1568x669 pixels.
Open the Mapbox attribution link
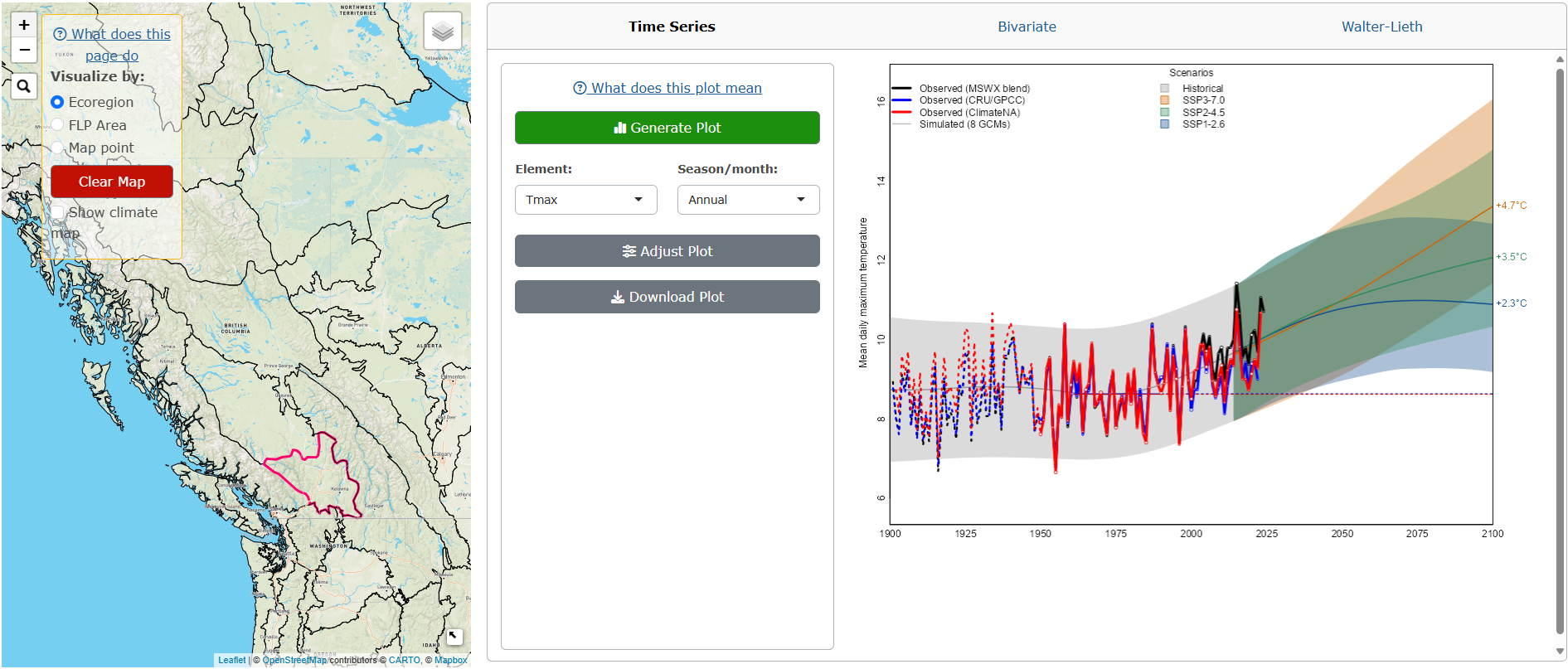click(x=451, y=660)
